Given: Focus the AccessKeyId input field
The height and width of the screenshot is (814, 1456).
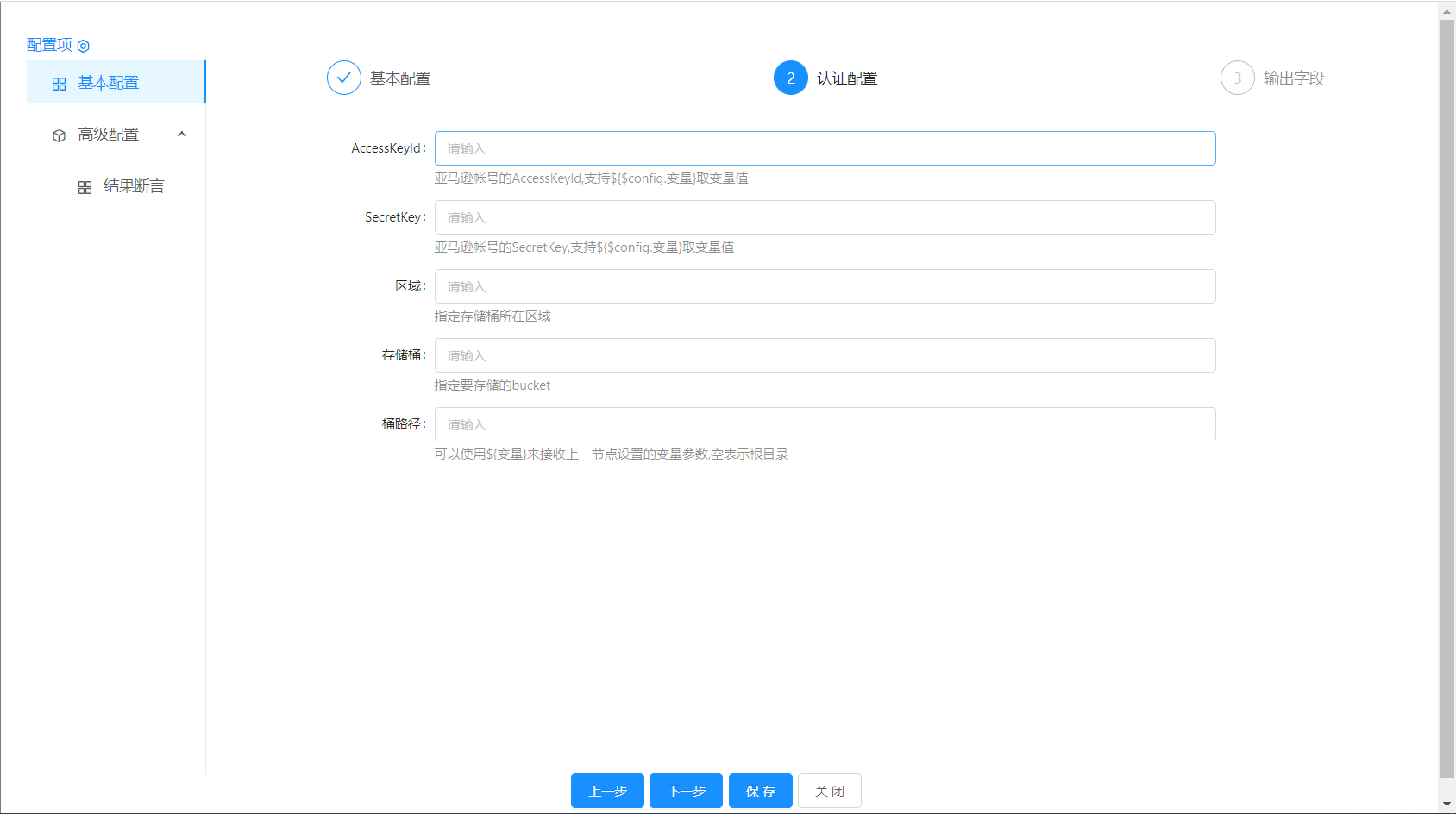Looking at the screenshot, I should click(825, 148).
